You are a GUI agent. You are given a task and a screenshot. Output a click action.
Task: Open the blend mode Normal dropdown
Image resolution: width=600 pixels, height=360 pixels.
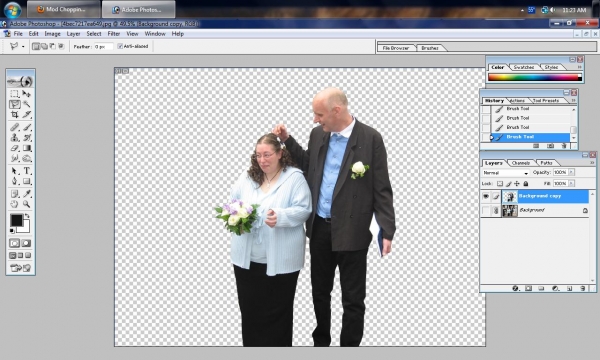tap(505, 173)
